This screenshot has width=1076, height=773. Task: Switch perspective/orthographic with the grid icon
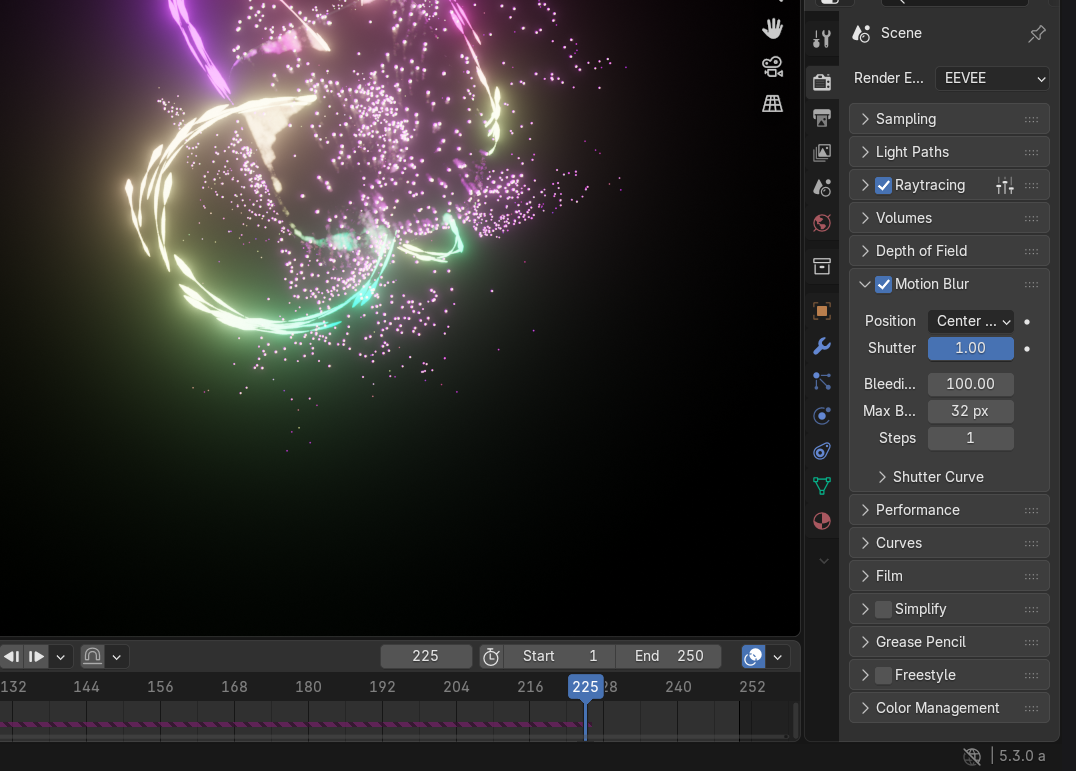(773, 104)
